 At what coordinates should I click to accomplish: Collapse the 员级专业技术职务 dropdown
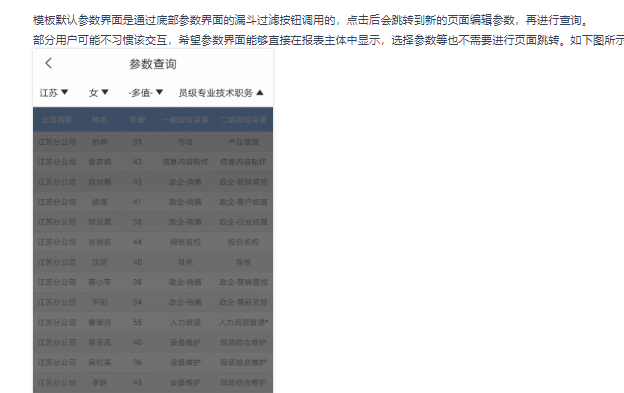[x=221, y=93]
